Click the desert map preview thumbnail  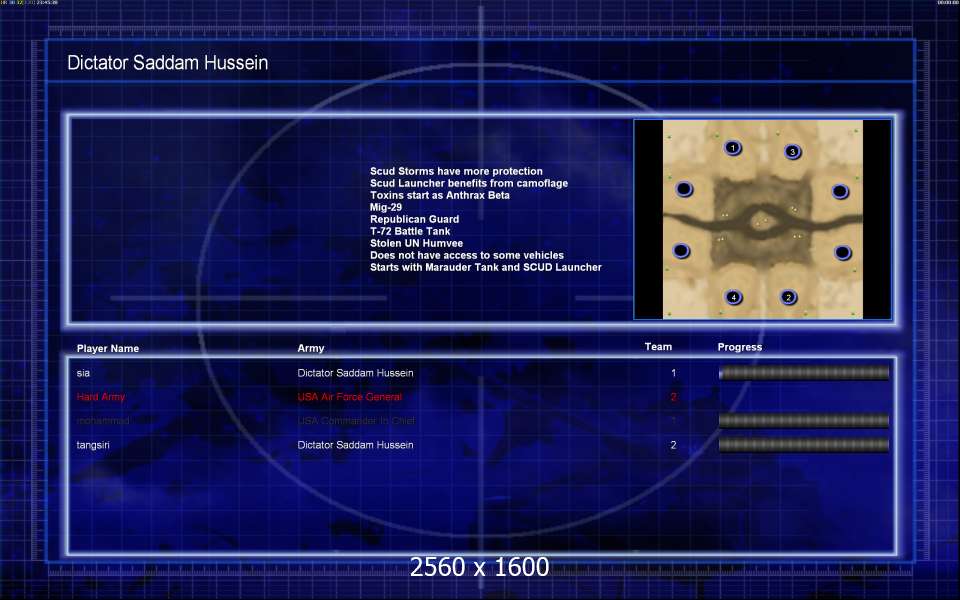(x=763, y=219)
